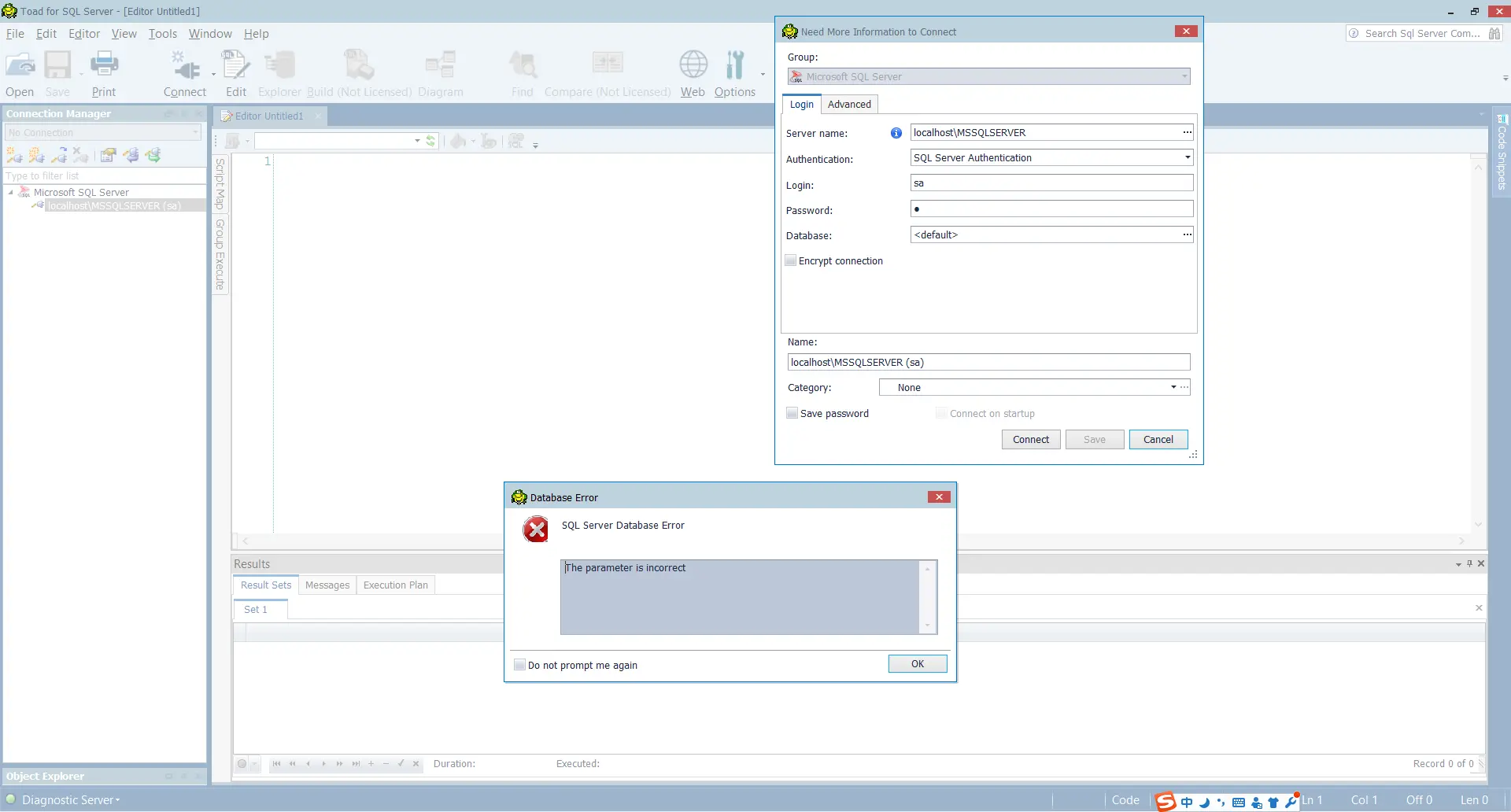Open the Diagnostic Server dropdown arrow
Image resolution: width=1511 pixels, height=812 pixels.
point(118,800)
